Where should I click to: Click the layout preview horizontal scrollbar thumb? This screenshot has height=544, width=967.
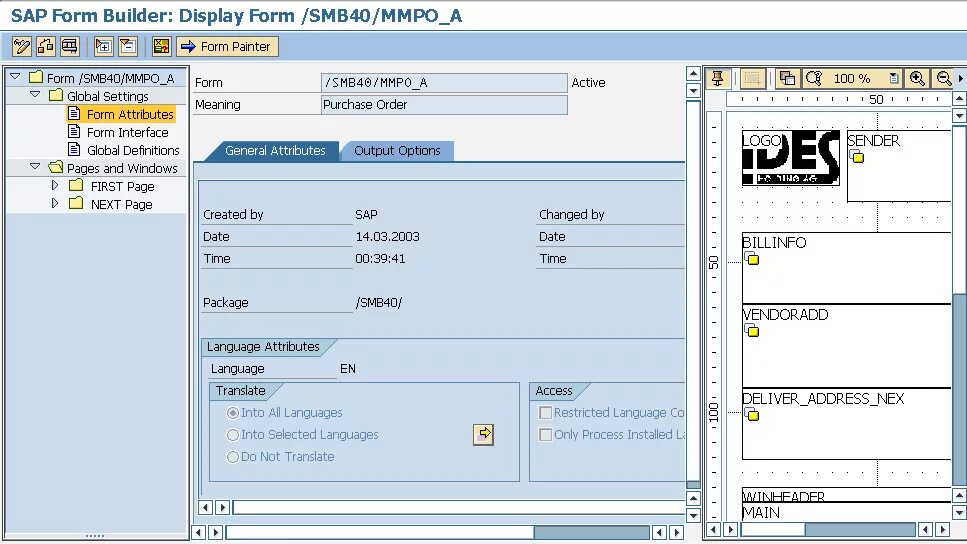[x=860, y=529]
